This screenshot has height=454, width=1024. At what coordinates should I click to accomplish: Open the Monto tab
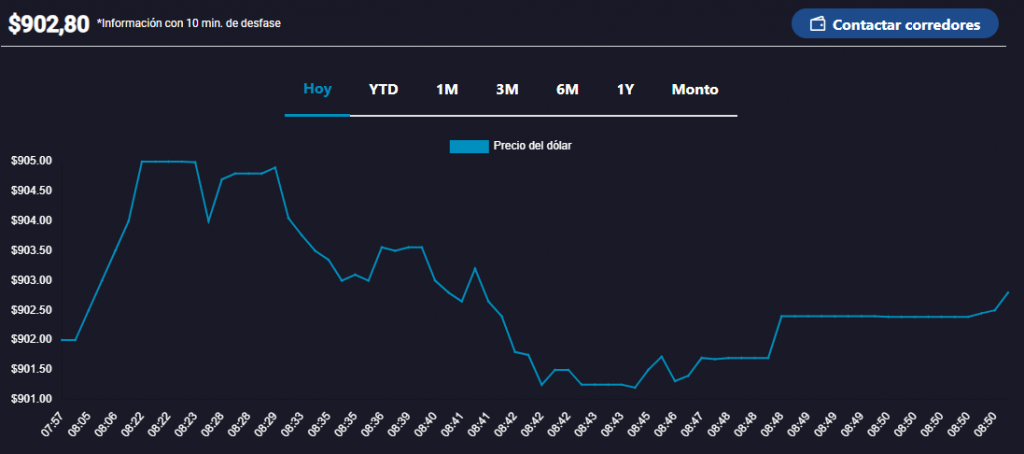click(695, 89)
